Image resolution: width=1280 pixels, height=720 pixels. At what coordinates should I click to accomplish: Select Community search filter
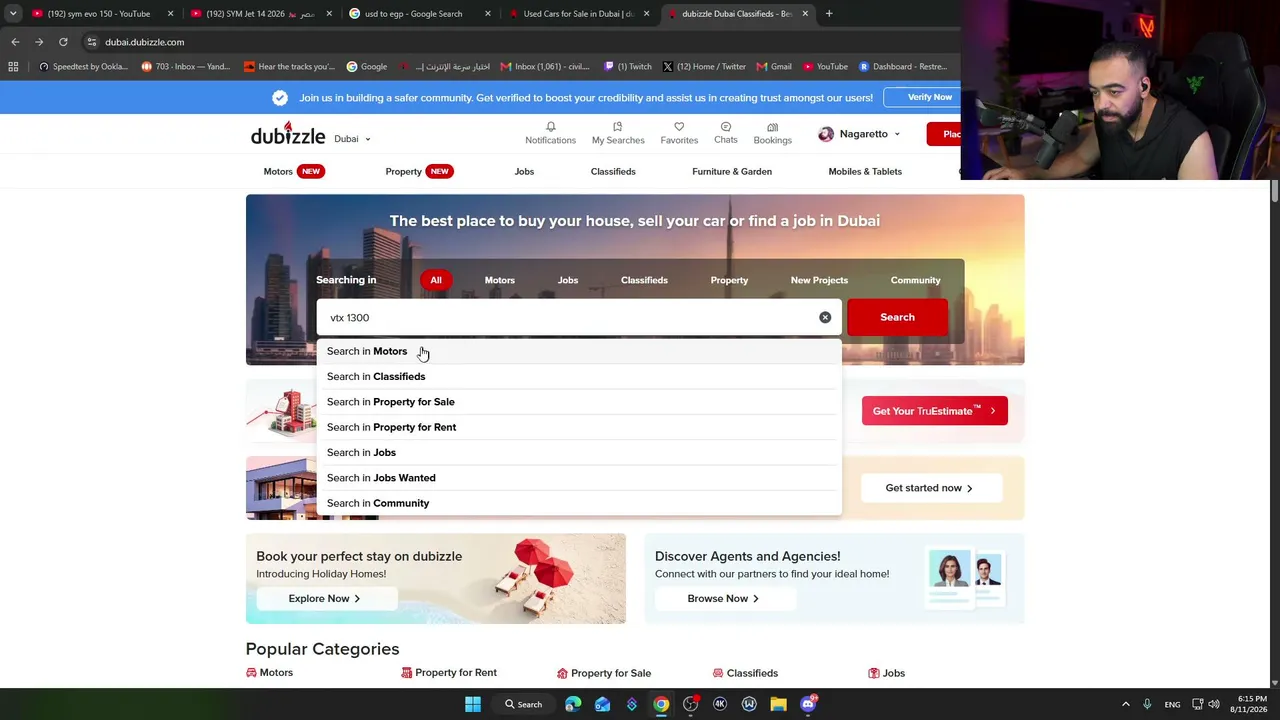[x=915, y=280]
